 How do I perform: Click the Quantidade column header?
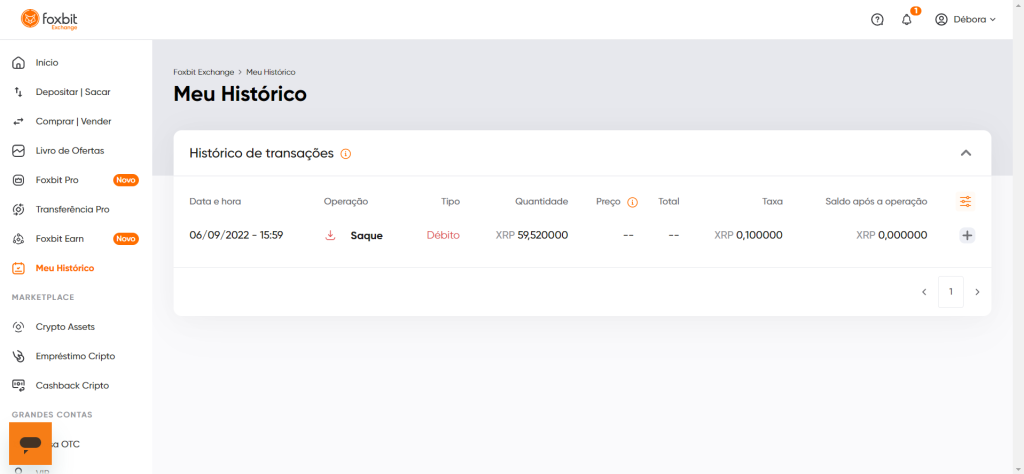click(x=541, y=202)
